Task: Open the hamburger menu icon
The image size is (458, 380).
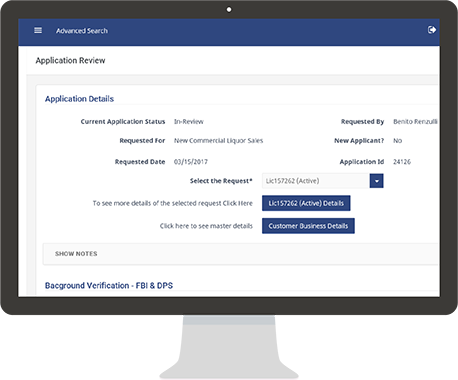Action: (38, 30)
